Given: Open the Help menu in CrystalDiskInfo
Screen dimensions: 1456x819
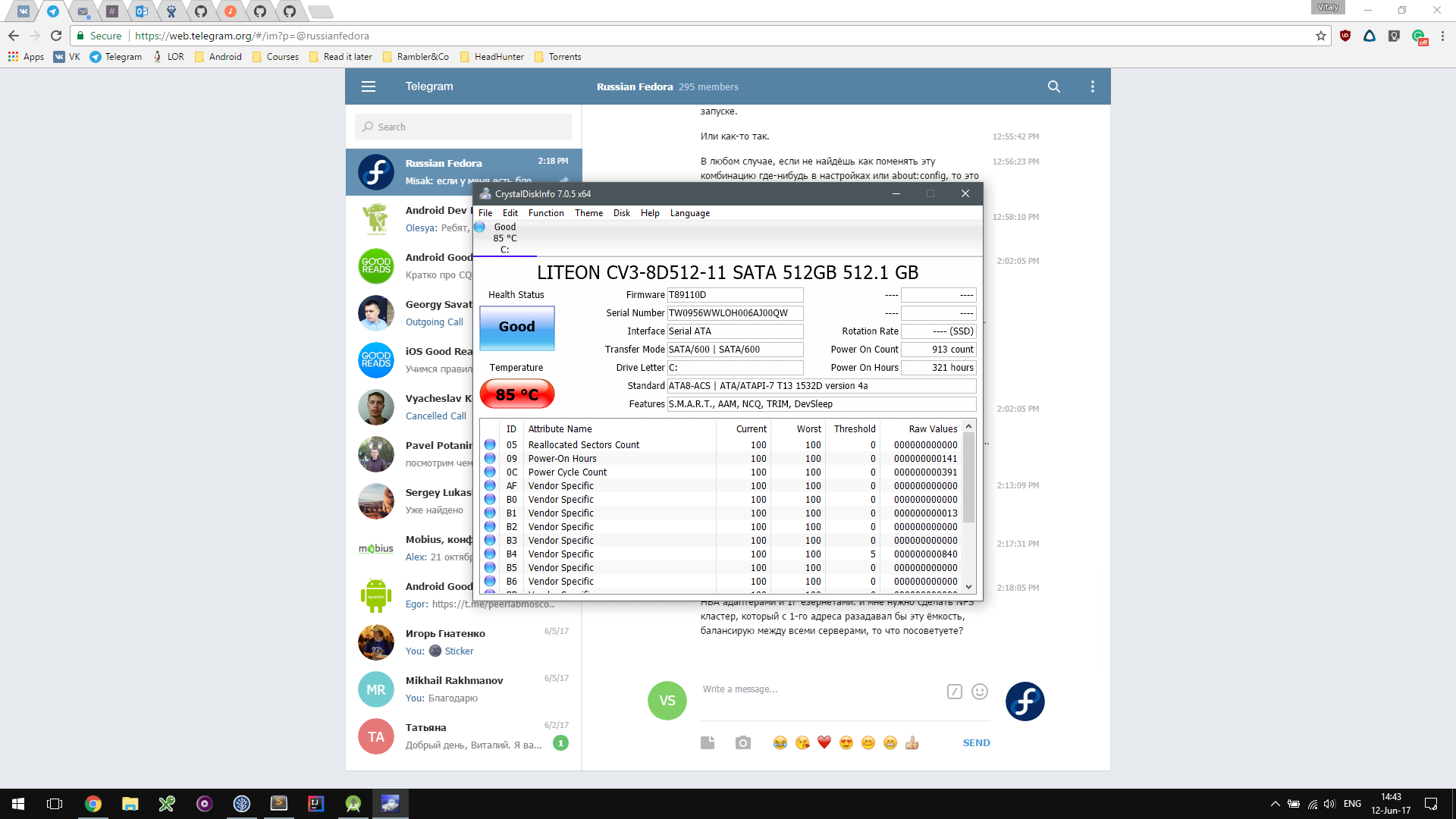Looking at the screenshot, I should click(650, 213).
